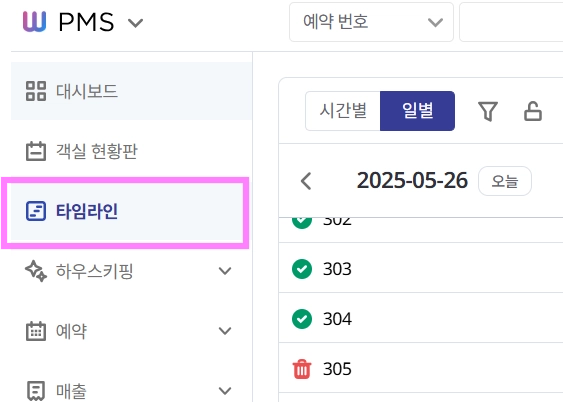Open the 대시보드 menu item

click(131, 91)
